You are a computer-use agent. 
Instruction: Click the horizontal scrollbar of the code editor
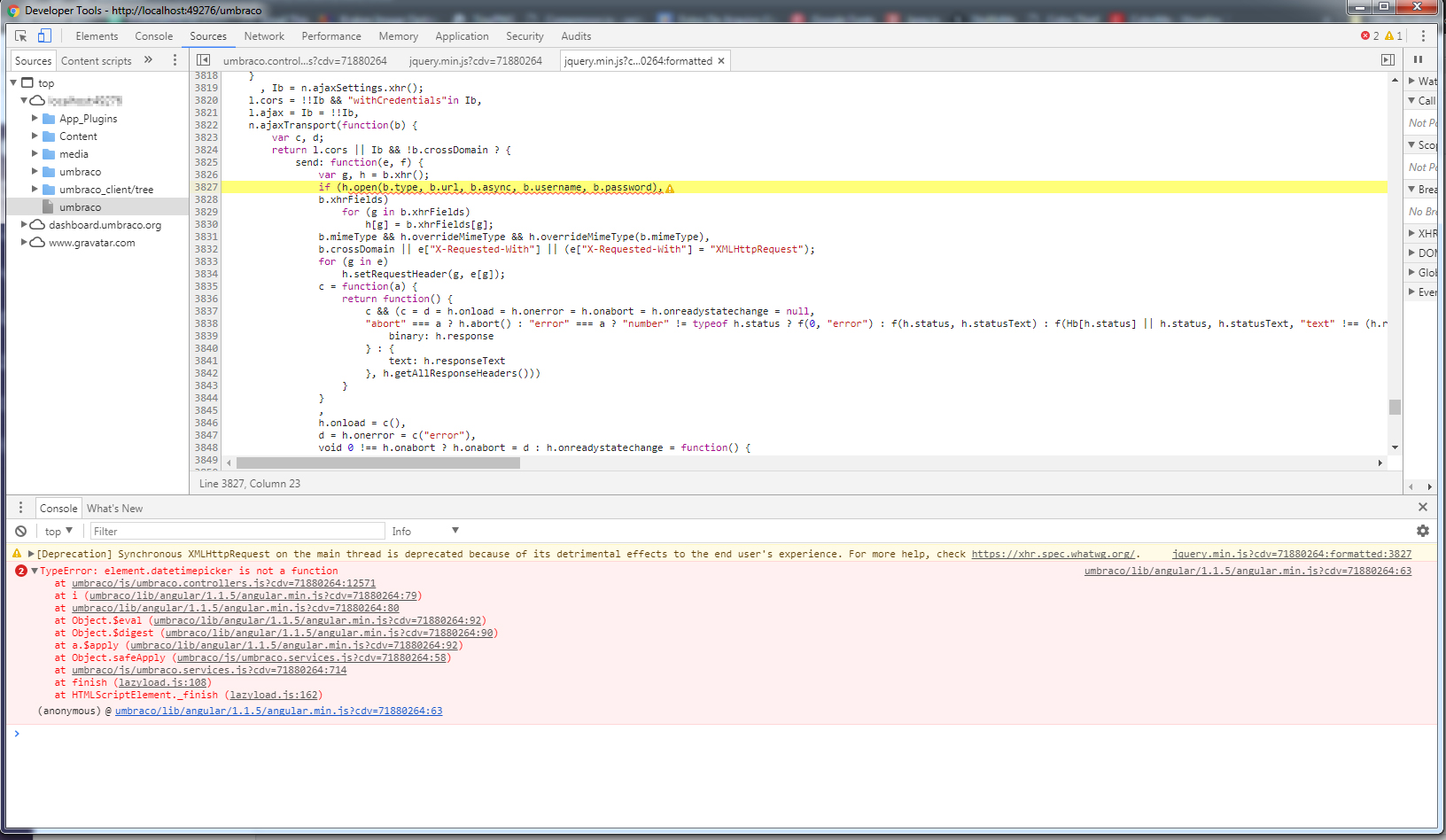coord(378,463)
